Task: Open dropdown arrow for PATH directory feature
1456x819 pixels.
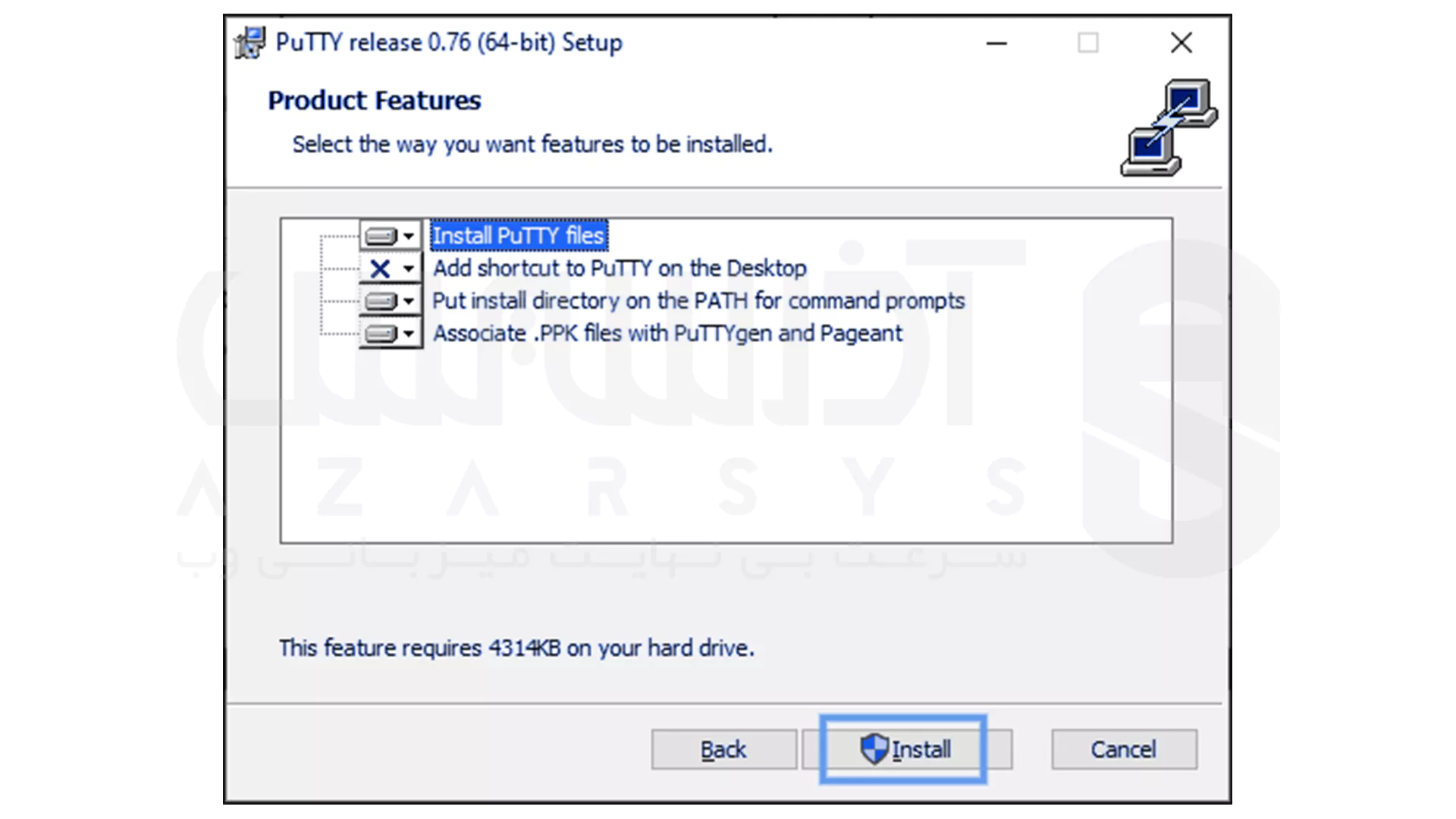Action: click(x=409, y=302)
